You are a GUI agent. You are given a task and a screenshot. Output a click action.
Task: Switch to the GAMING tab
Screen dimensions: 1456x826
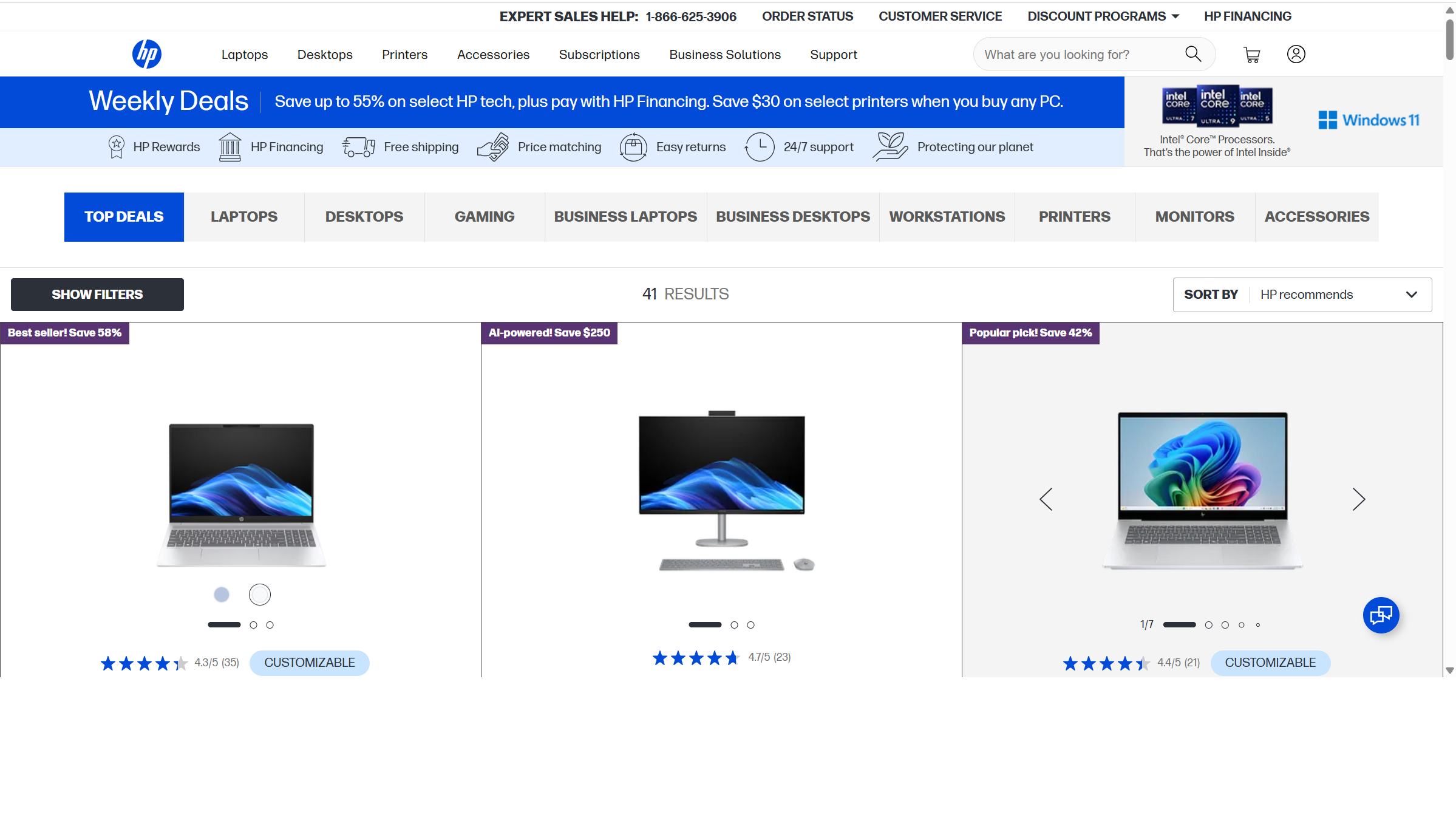tap(485, 217)
